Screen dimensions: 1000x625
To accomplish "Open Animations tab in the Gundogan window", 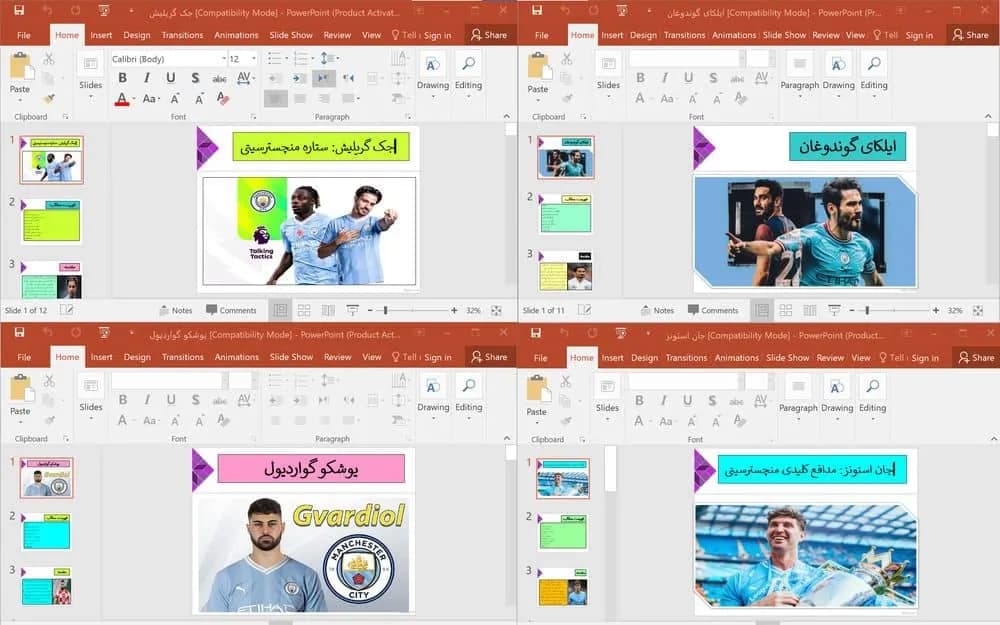I will [733, 35].
